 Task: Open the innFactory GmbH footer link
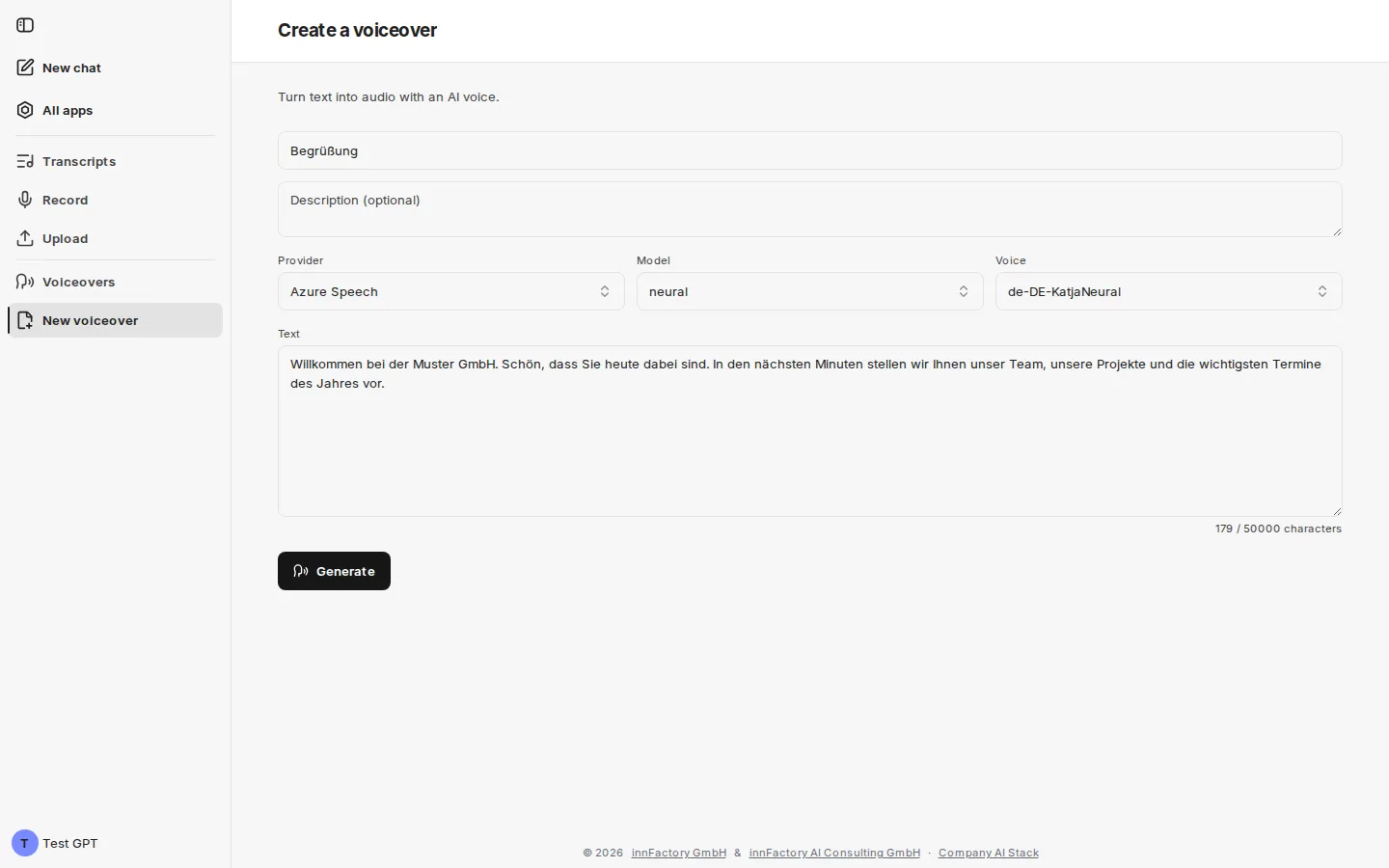[679, 853]
